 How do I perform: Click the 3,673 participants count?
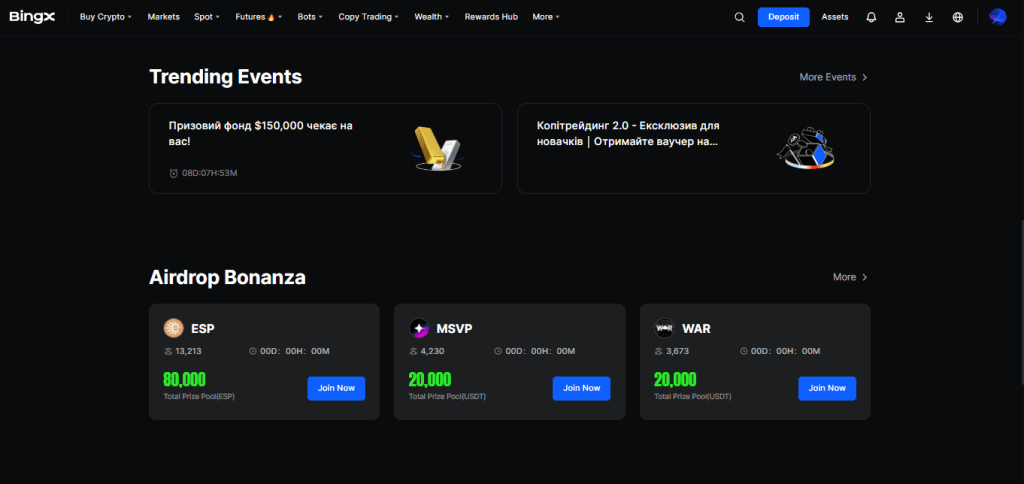(x=677, y=351)
